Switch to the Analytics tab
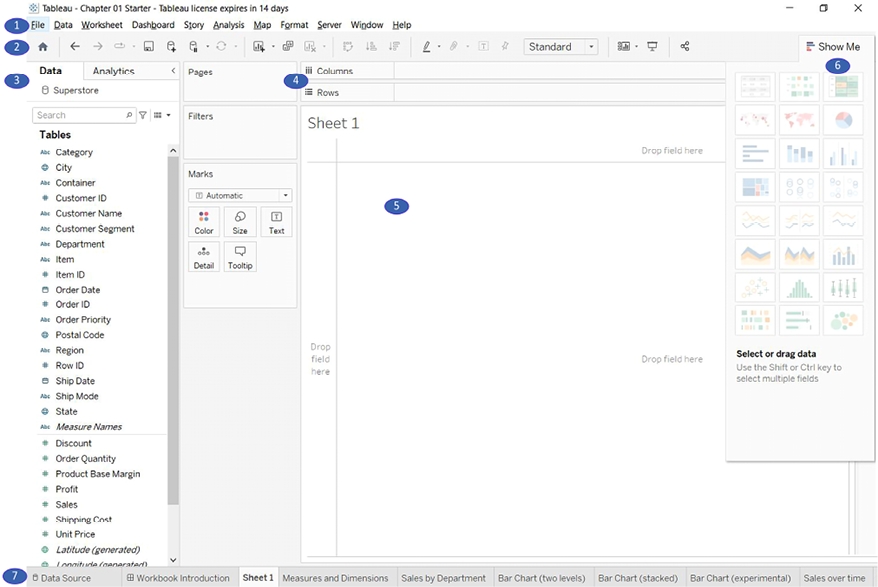Screen dimensions: 878x587 pos(113,71)
